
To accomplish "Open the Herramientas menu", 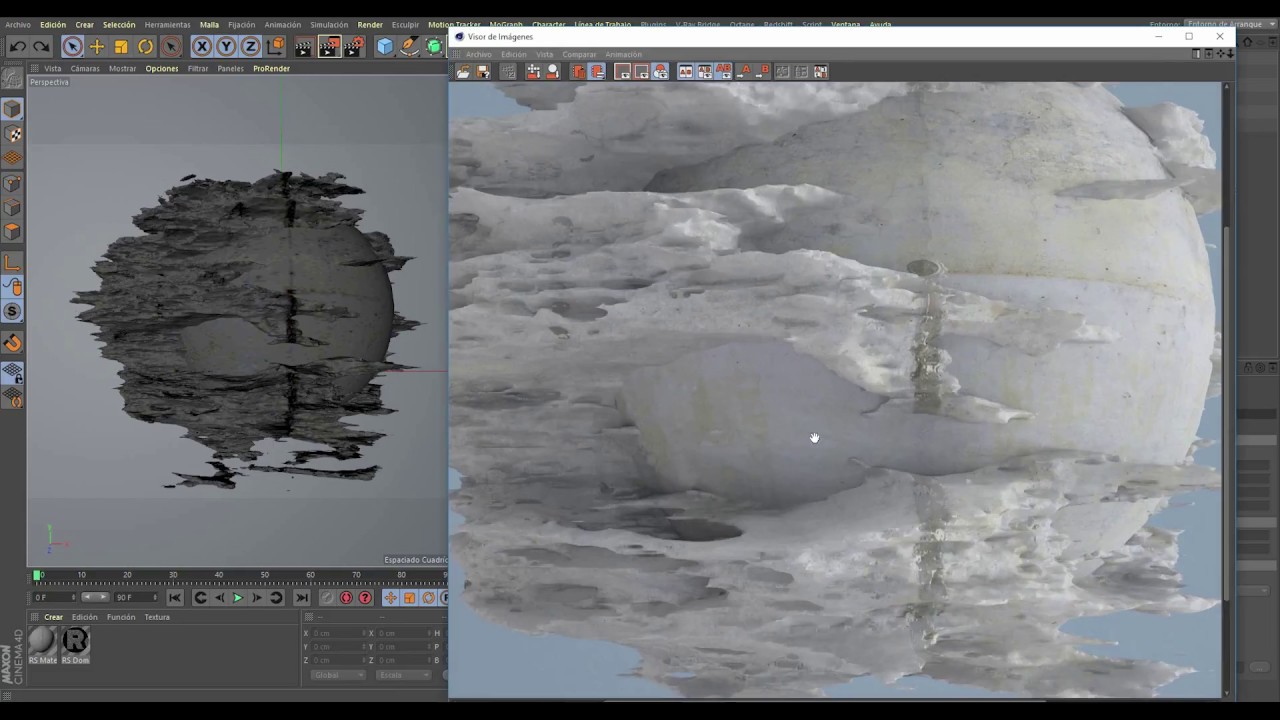I will (x=167, y=24).
